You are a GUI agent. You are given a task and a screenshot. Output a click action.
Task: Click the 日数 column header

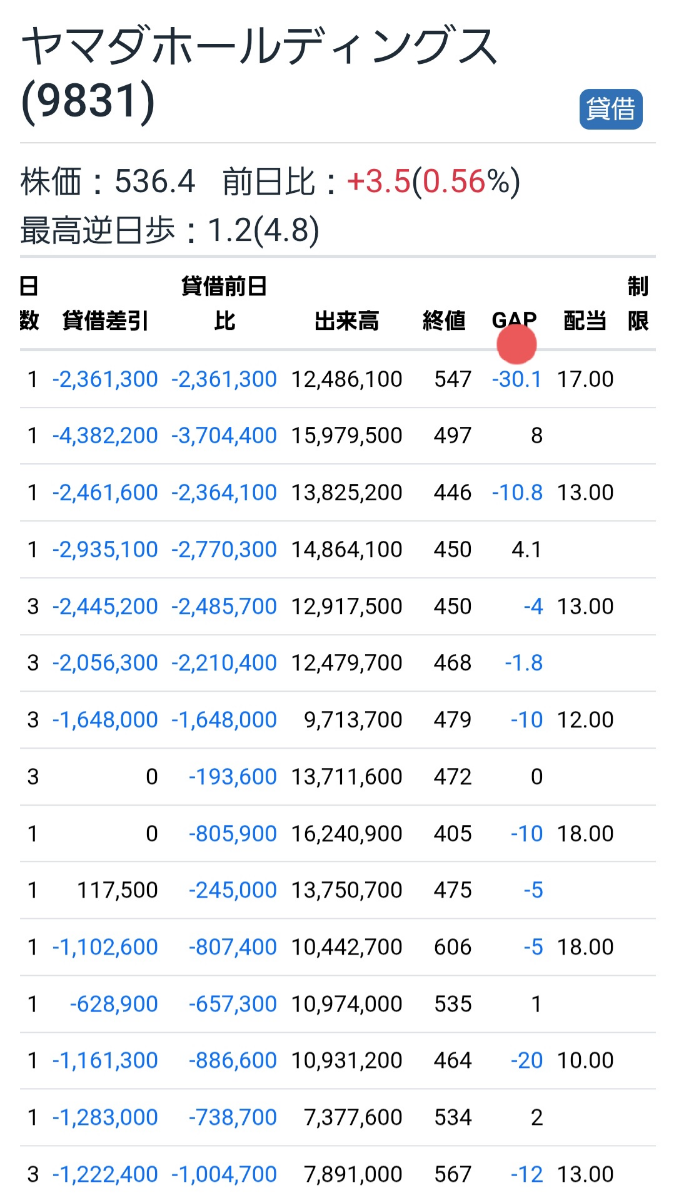(30, 304)
